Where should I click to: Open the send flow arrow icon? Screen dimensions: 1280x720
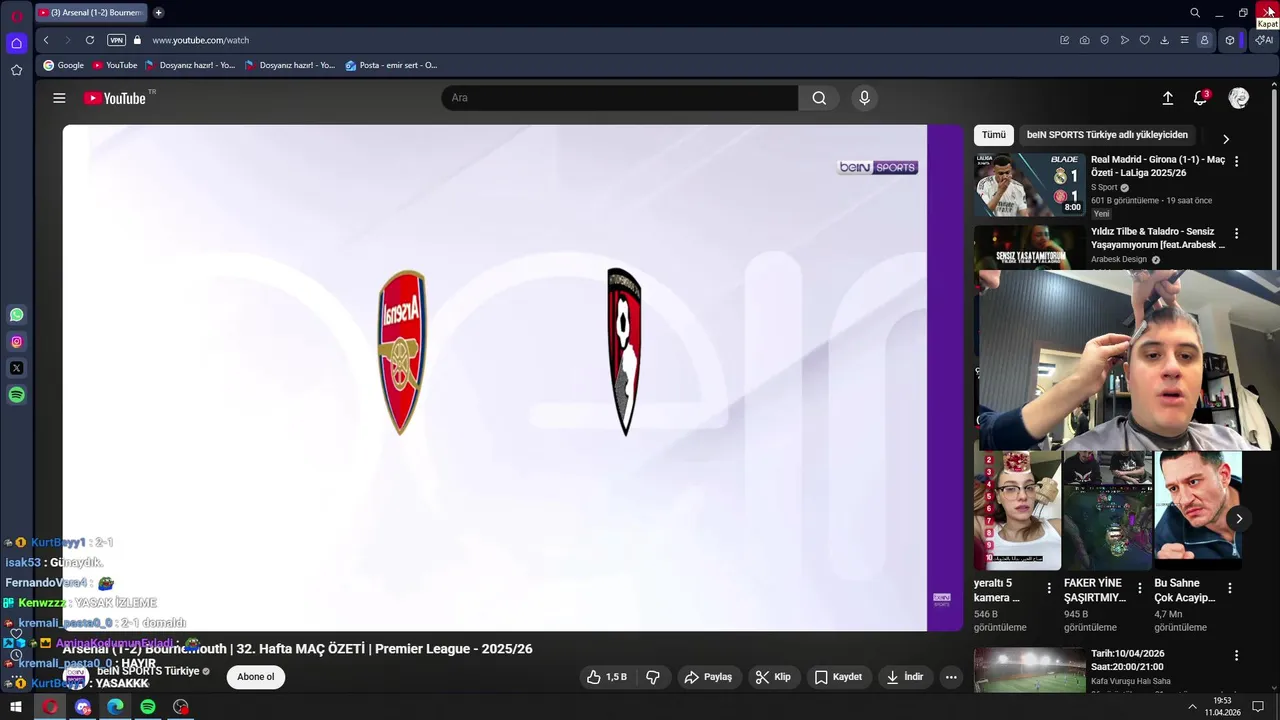(x=1125, y=40)
